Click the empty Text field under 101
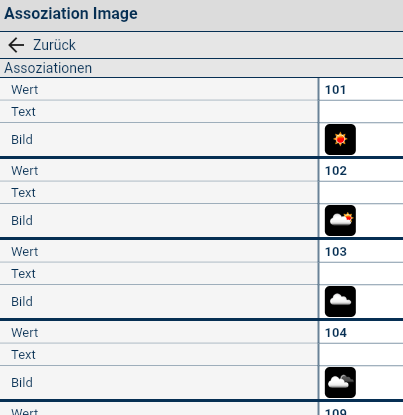 click(x=361, y=112)
